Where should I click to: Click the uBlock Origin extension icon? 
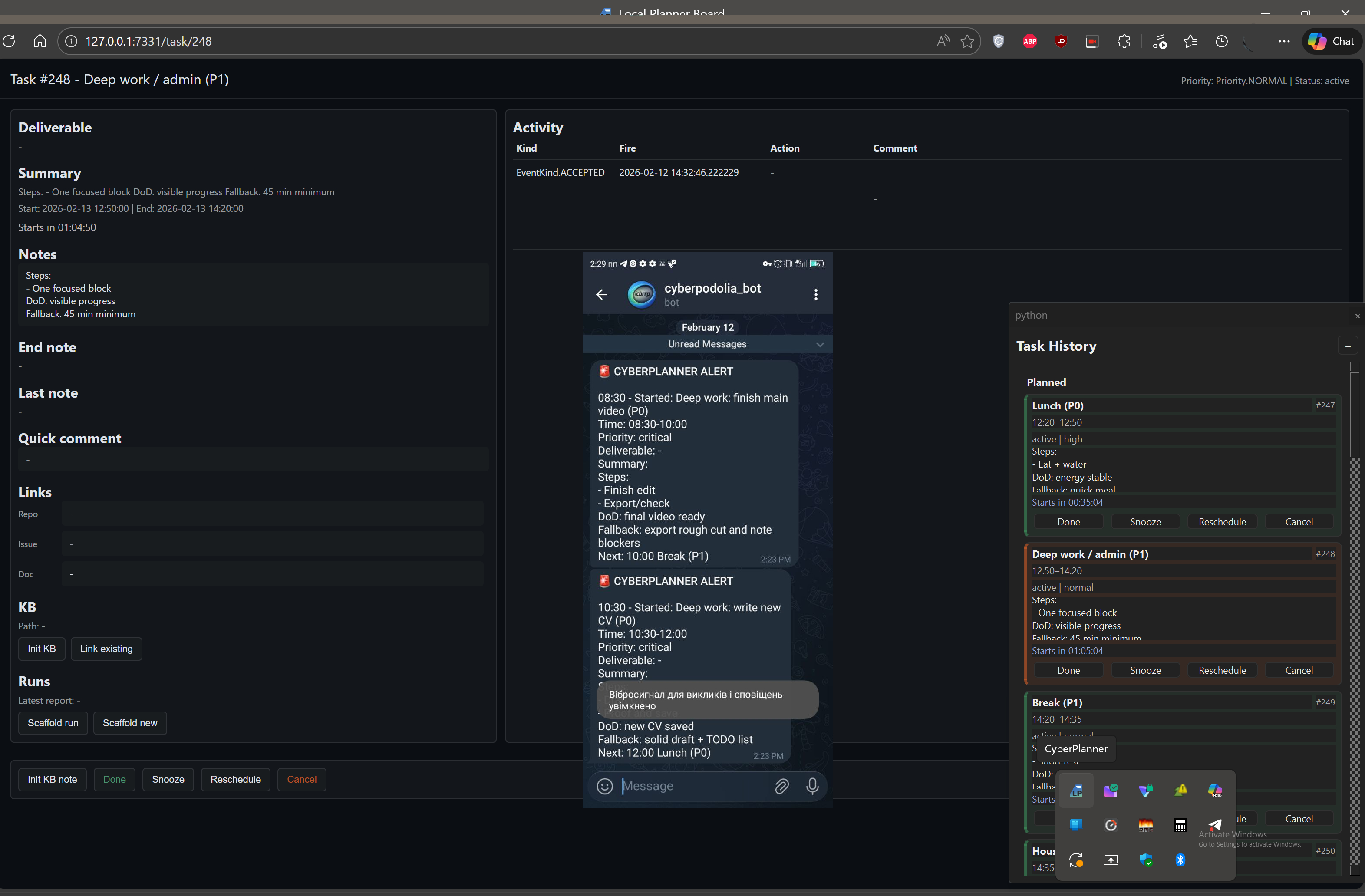[1062, 42]
